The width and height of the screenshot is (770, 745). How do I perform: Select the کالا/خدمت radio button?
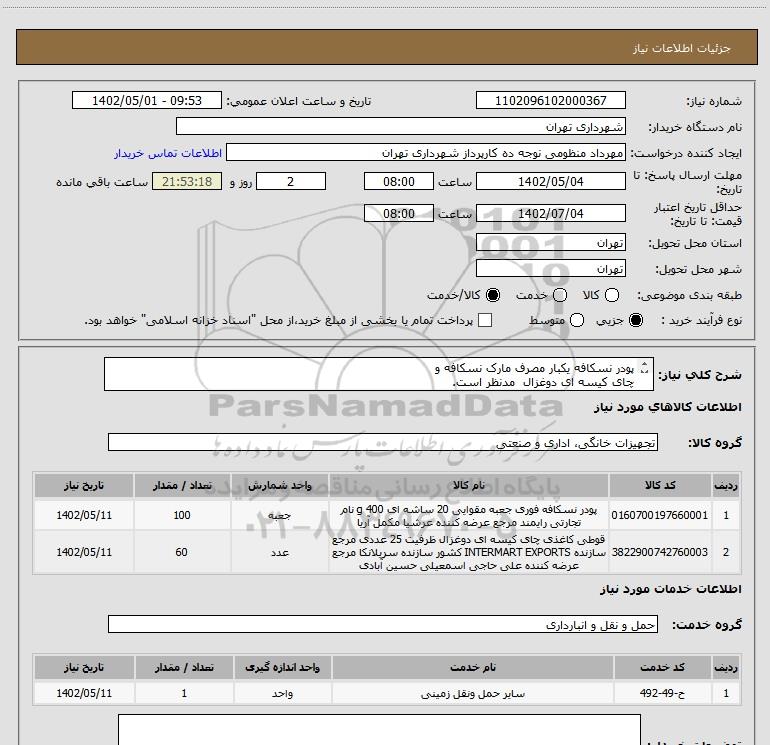point(493,295)
